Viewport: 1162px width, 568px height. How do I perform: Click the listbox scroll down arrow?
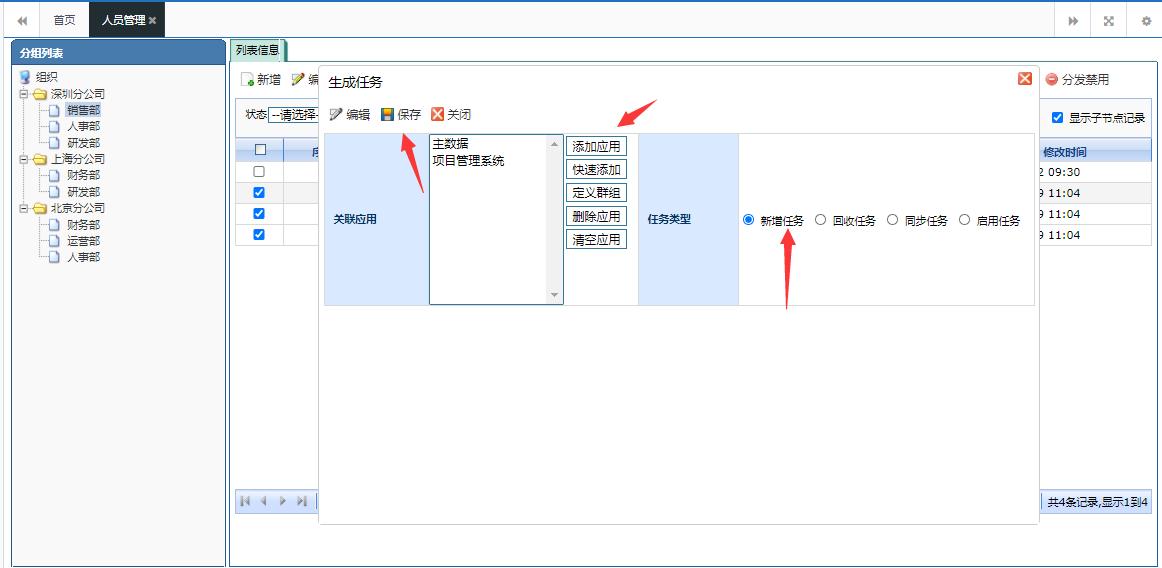coord(555,295)
